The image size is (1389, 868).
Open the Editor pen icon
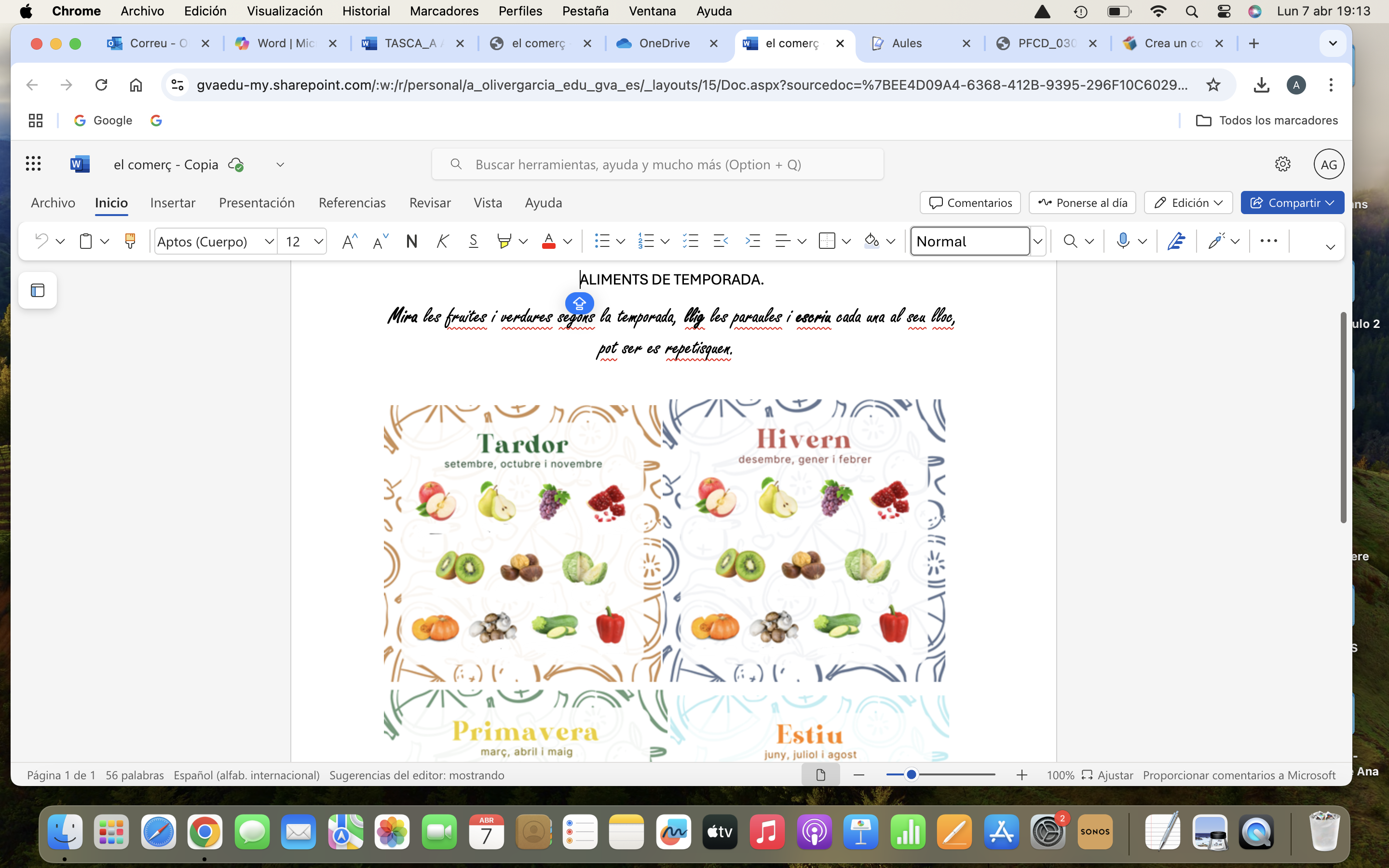[1176, 241]
